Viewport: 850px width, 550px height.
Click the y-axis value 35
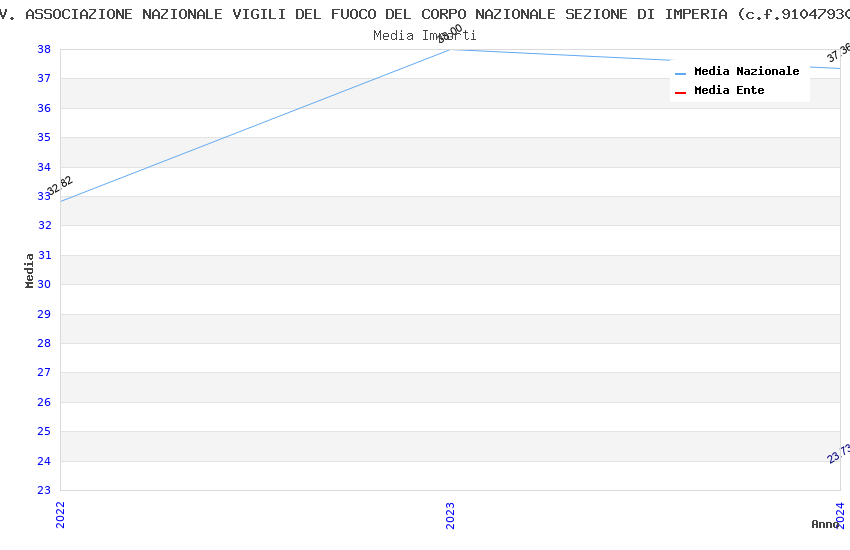click(x=44, y=138)
